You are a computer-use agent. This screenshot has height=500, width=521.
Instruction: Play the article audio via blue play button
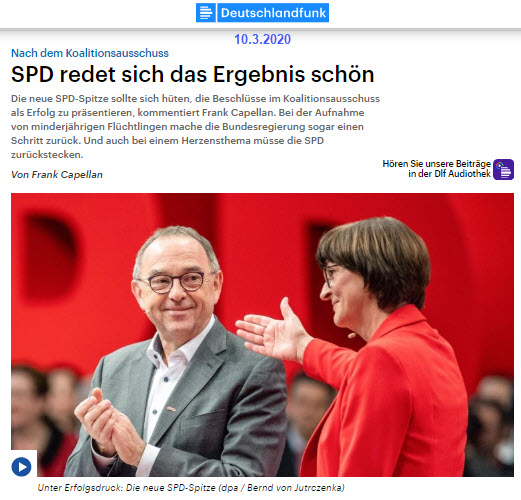22,466
